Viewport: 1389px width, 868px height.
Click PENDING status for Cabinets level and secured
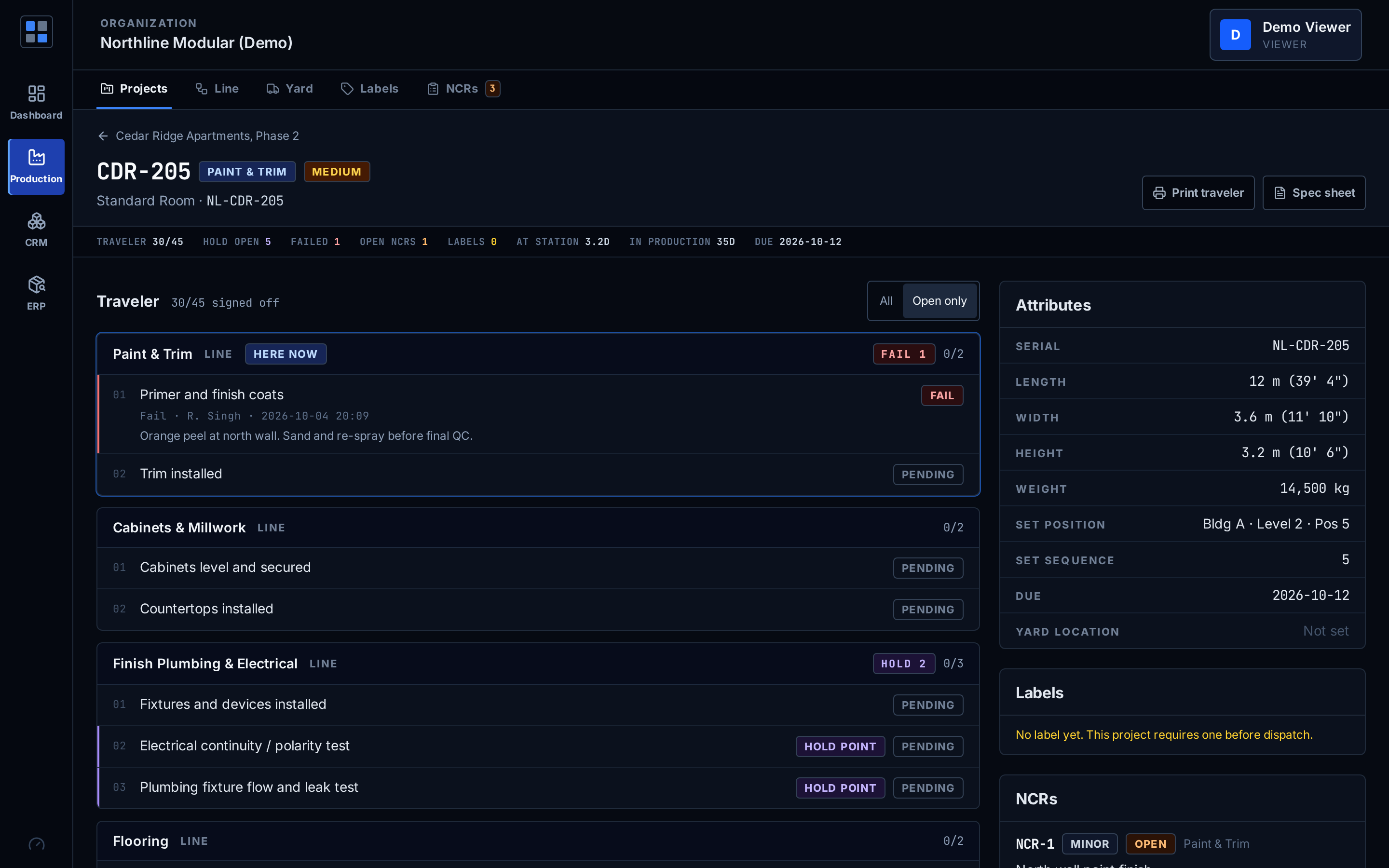click(x=927, y=569)
